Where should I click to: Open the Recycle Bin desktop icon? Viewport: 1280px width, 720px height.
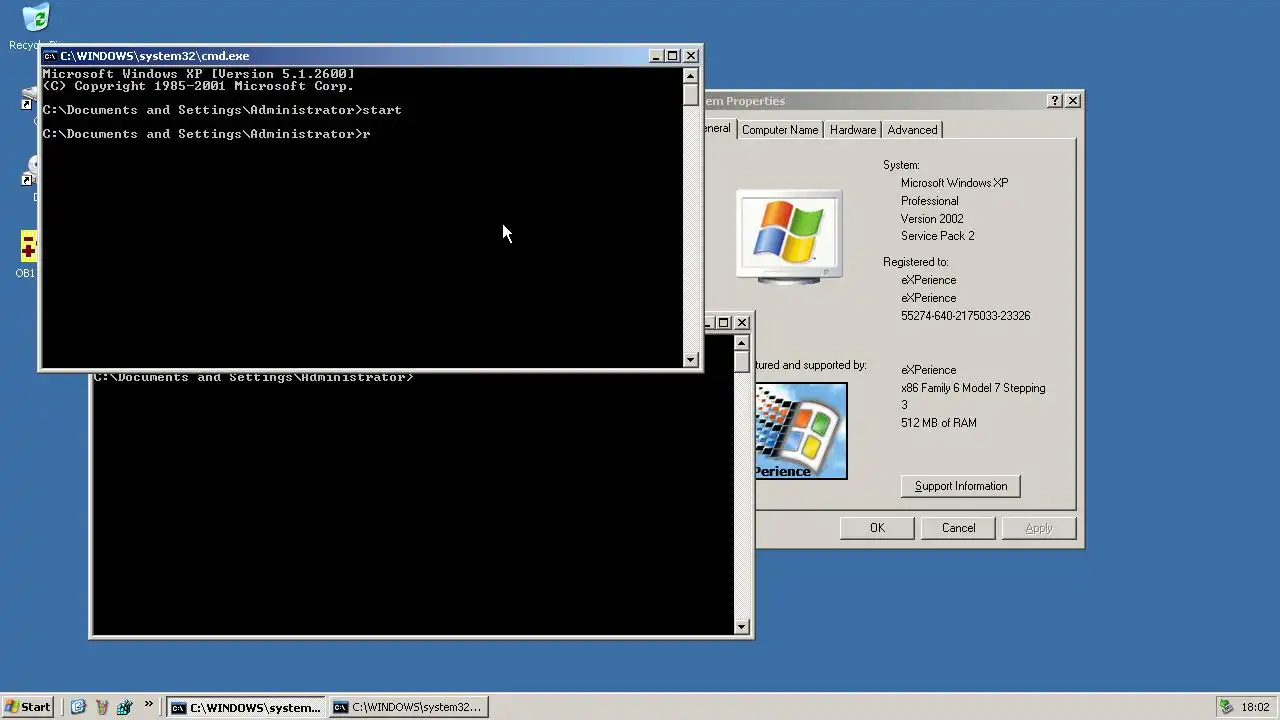tap(35, 18)
